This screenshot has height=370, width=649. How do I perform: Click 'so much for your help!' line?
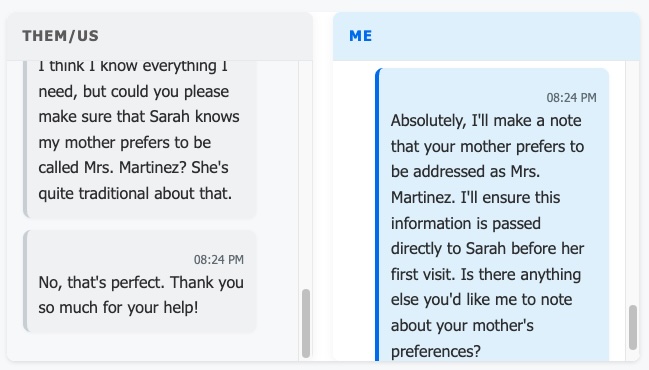[118, 308]
